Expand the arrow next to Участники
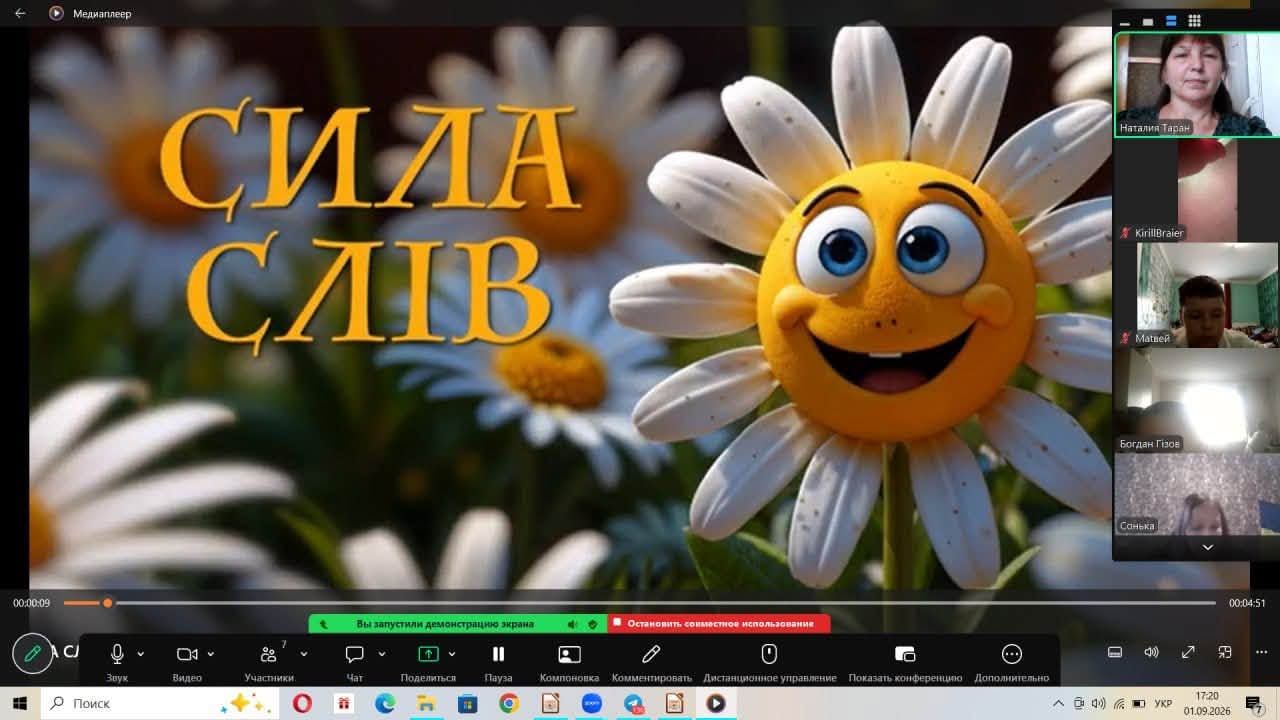The image size is (1280, 720). 303,654
